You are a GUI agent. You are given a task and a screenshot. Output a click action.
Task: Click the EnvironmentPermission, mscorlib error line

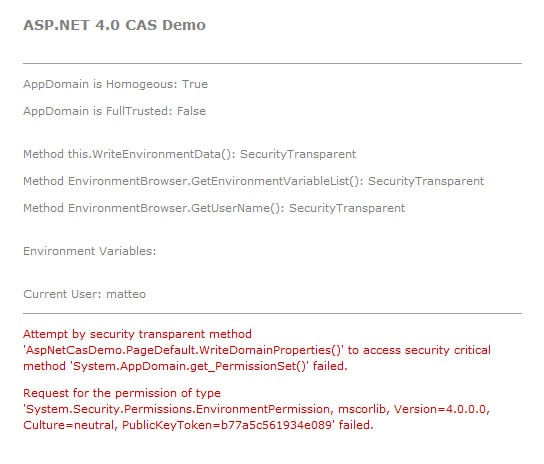click(x=256, y=409)
